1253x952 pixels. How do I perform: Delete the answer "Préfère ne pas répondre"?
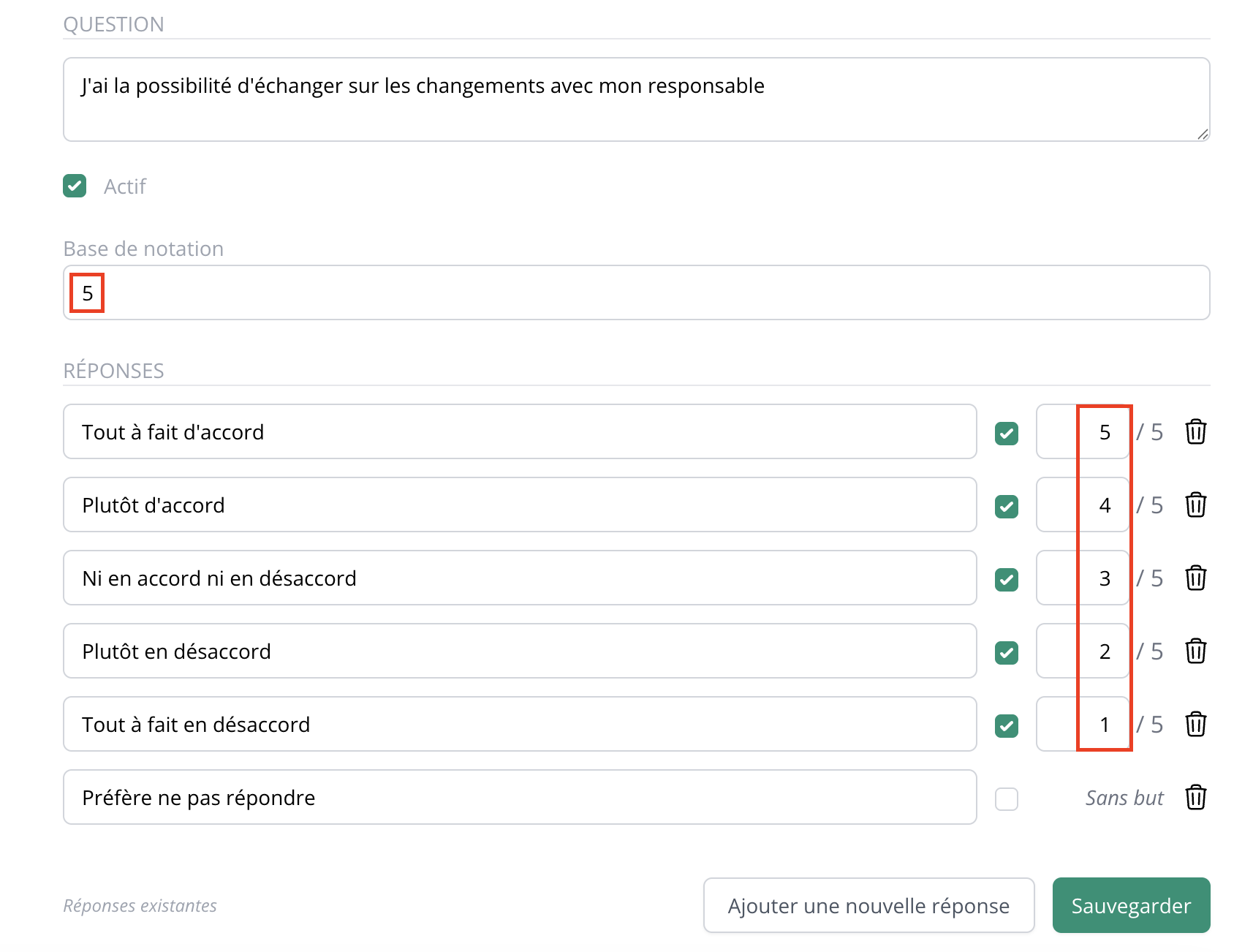(1196, 797)
